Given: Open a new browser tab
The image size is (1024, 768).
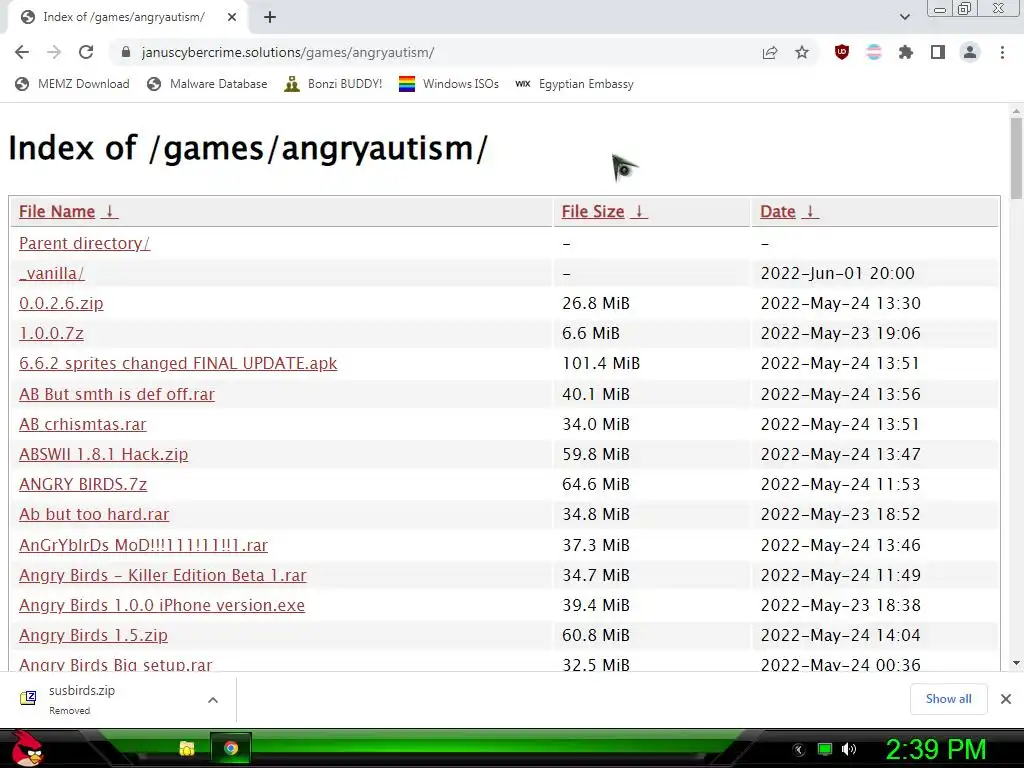Looking at the screenshot, I should pos(270,17).
